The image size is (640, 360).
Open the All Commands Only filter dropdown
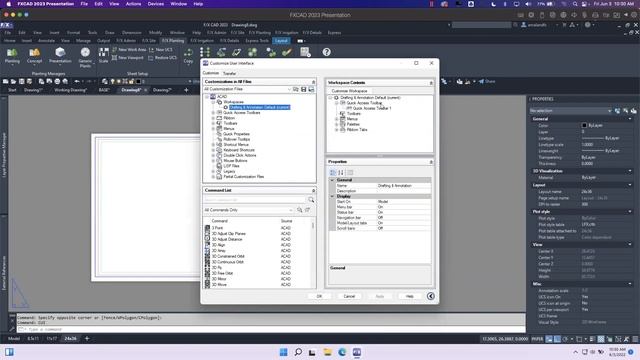(x=249, y=210)
